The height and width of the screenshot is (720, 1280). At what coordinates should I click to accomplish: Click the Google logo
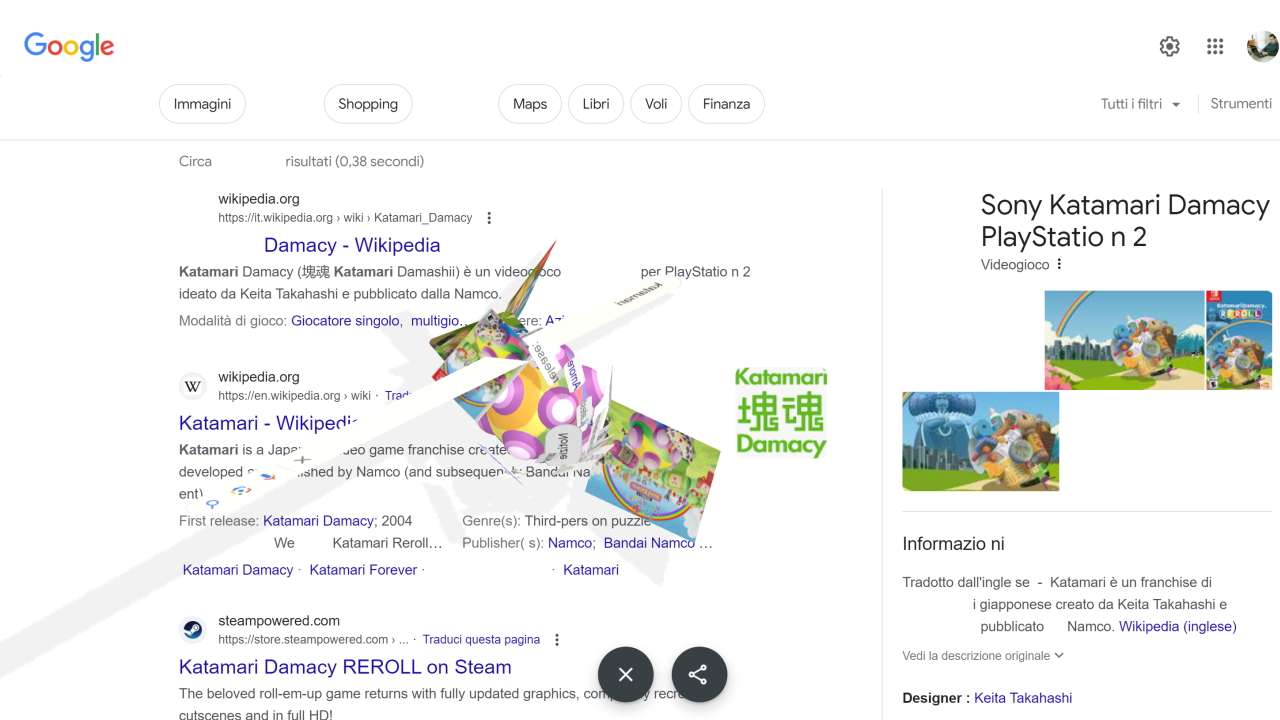point(69,46)
